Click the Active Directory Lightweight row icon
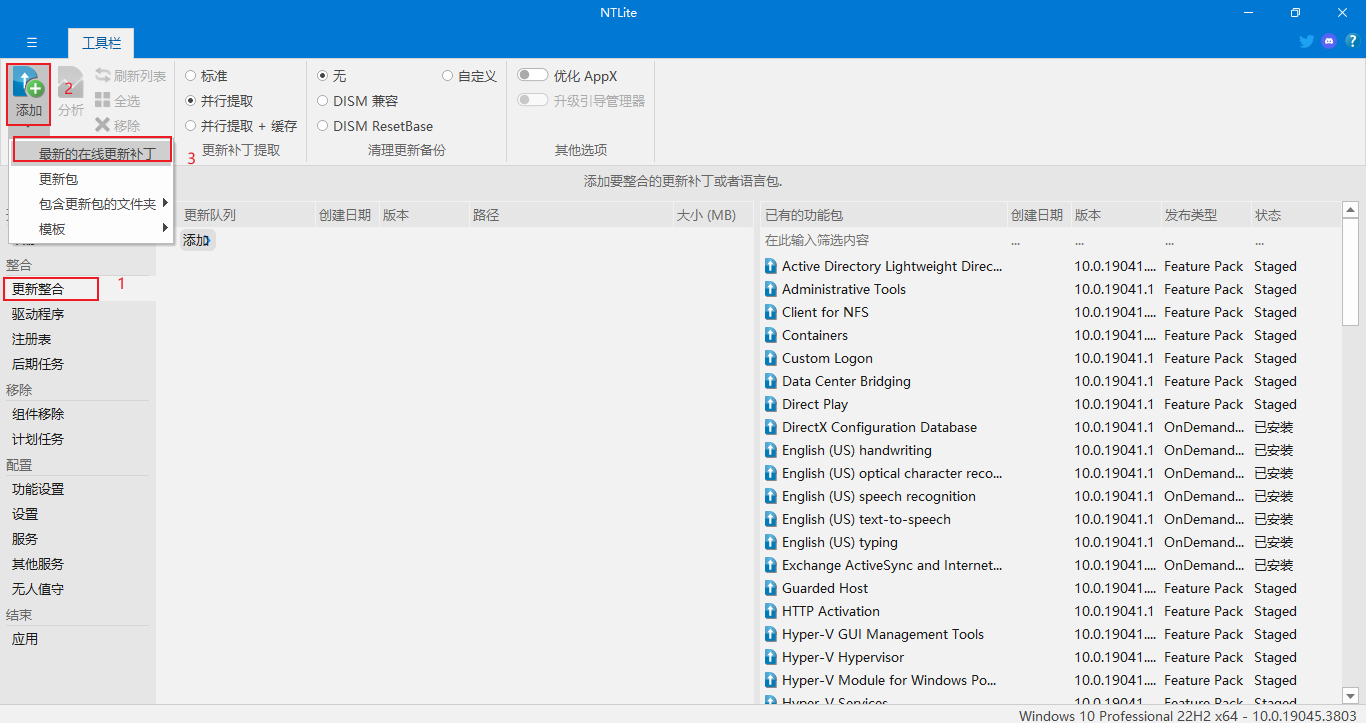This screenshot has height=723, width=1366. pyautogui.click(x=771, y=266)
